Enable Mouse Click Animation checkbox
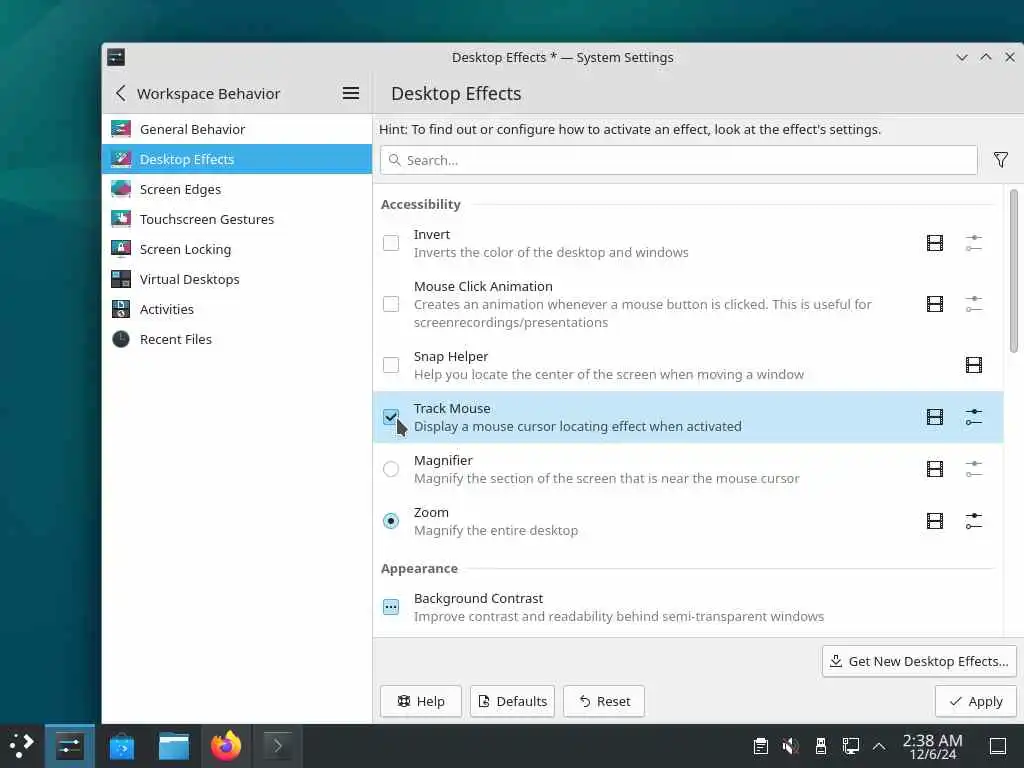 pos(391,304)
